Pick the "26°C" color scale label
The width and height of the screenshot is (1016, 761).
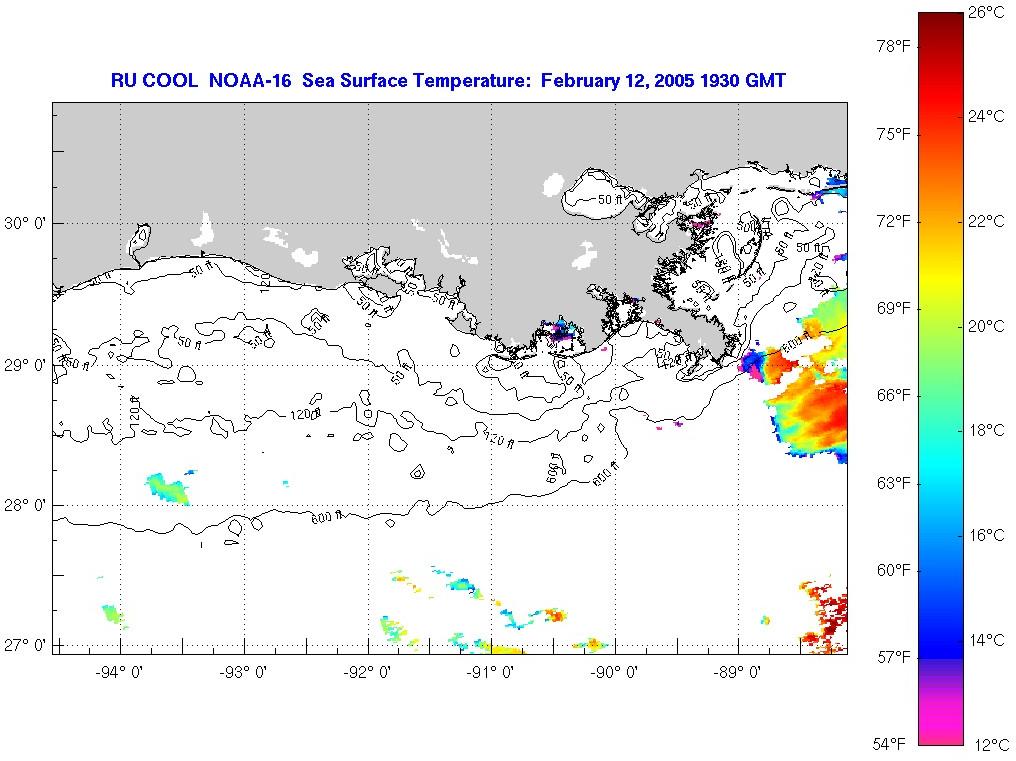click(x=986, y=12)
